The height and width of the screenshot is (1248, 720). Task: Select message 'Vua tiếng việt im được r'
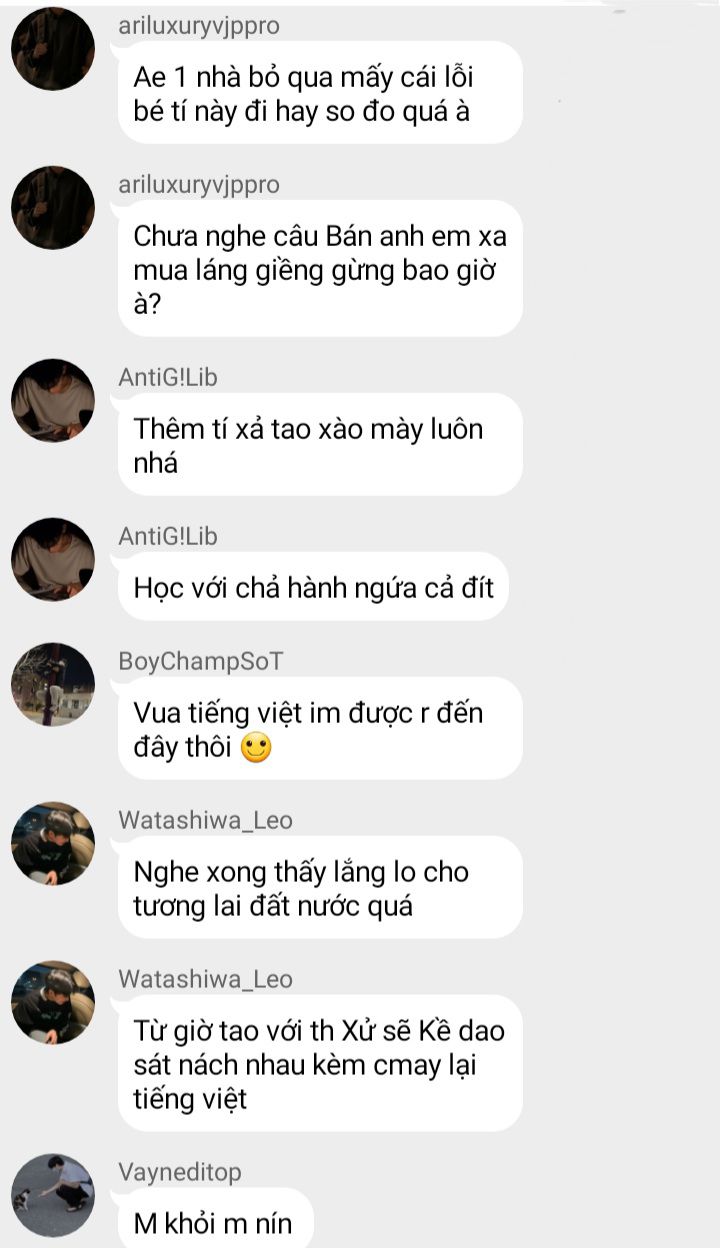320,728
